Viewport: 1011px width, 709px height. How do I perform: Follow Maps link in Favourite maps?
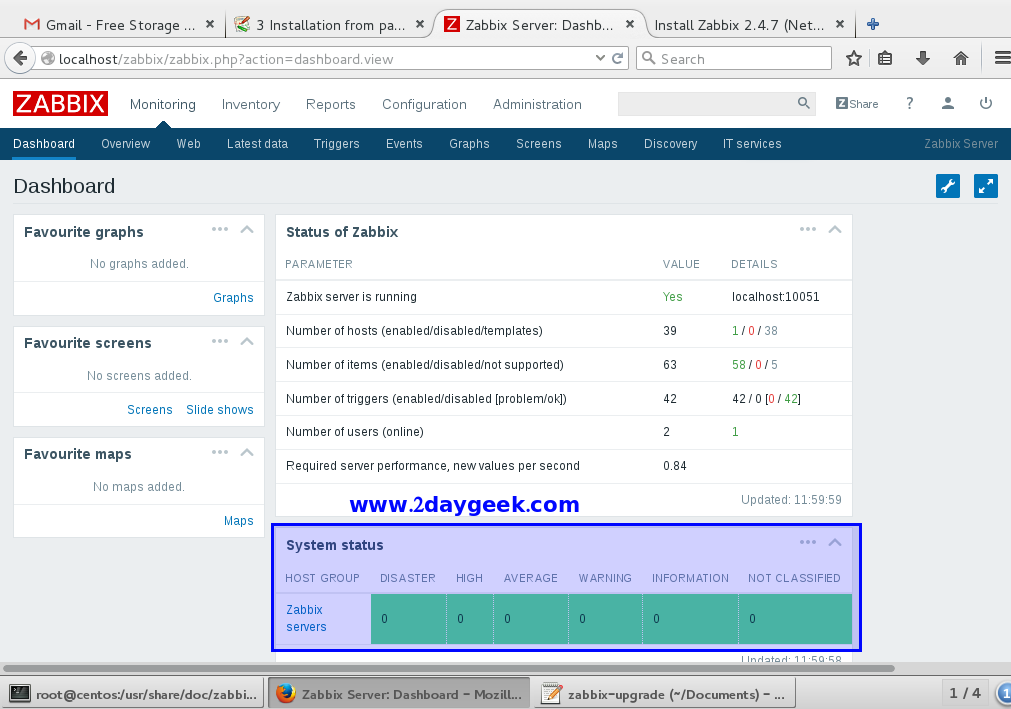[x=239, y=521]
